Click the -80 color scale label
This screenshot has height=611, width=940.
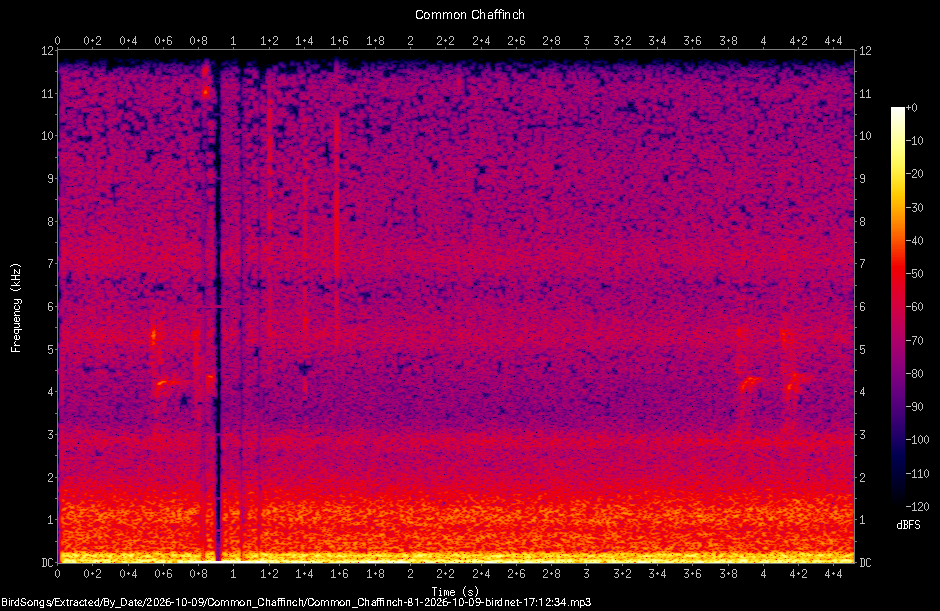point(914,374)
